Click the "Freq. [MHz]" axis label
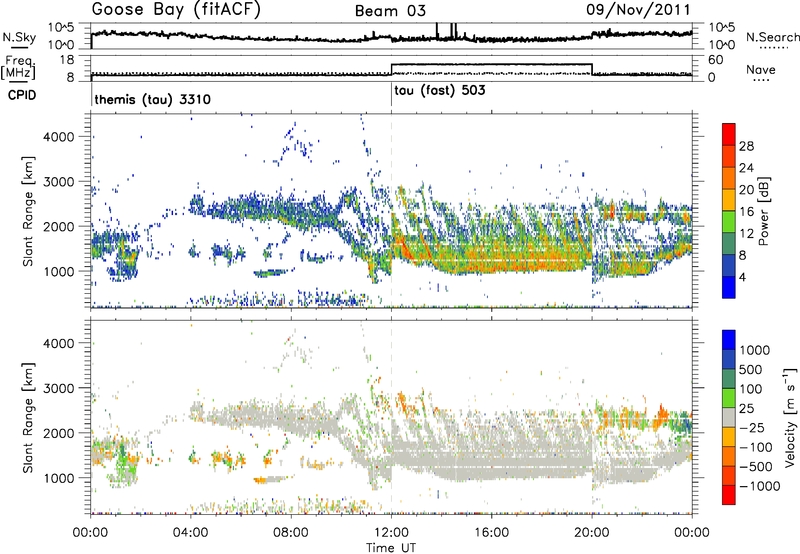This screenshot has height=554, width=800. pyautogui.click(x=20, y=67)
